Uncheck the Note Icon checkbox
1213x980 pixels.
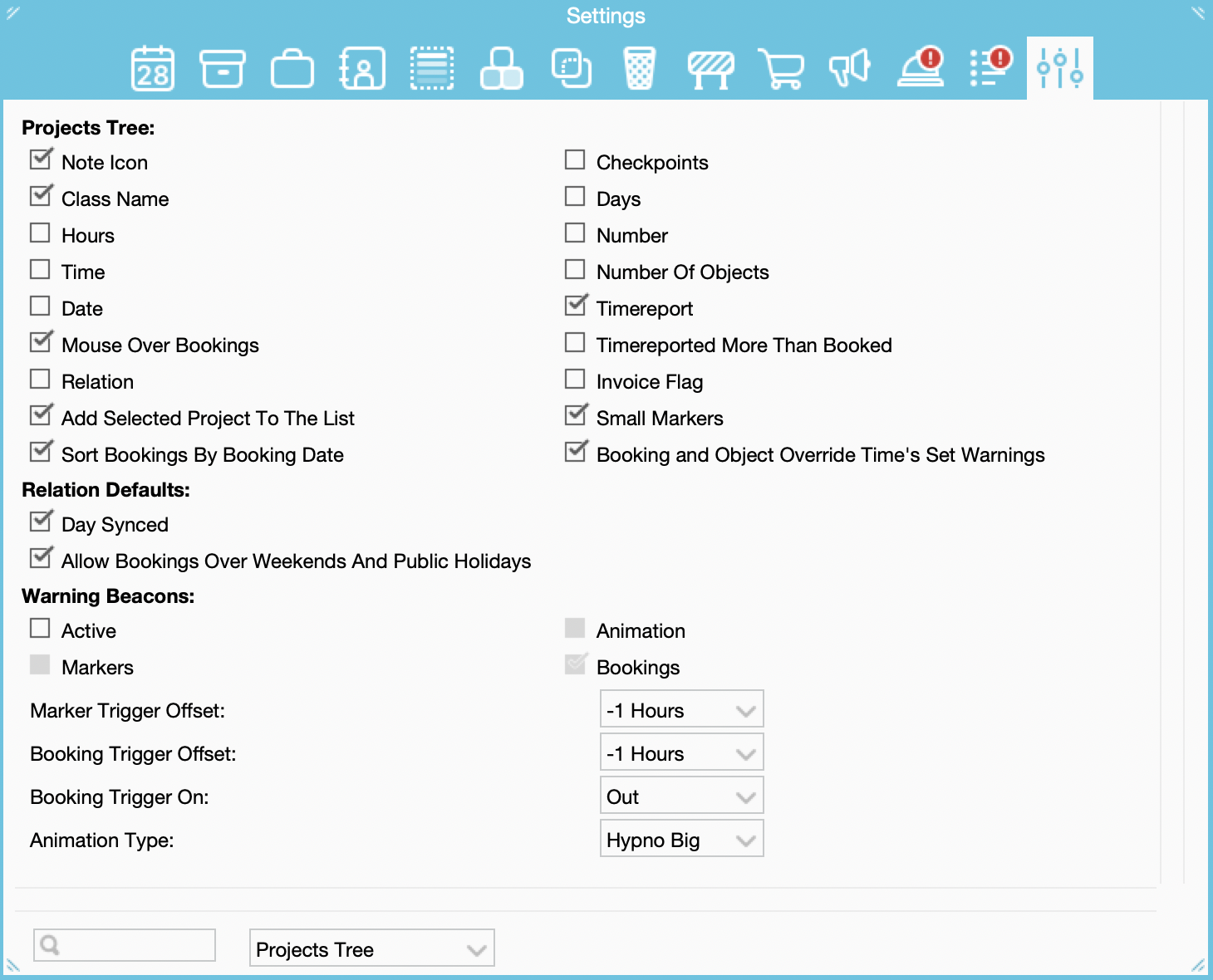pyautogui.click(x=41, y=159)
